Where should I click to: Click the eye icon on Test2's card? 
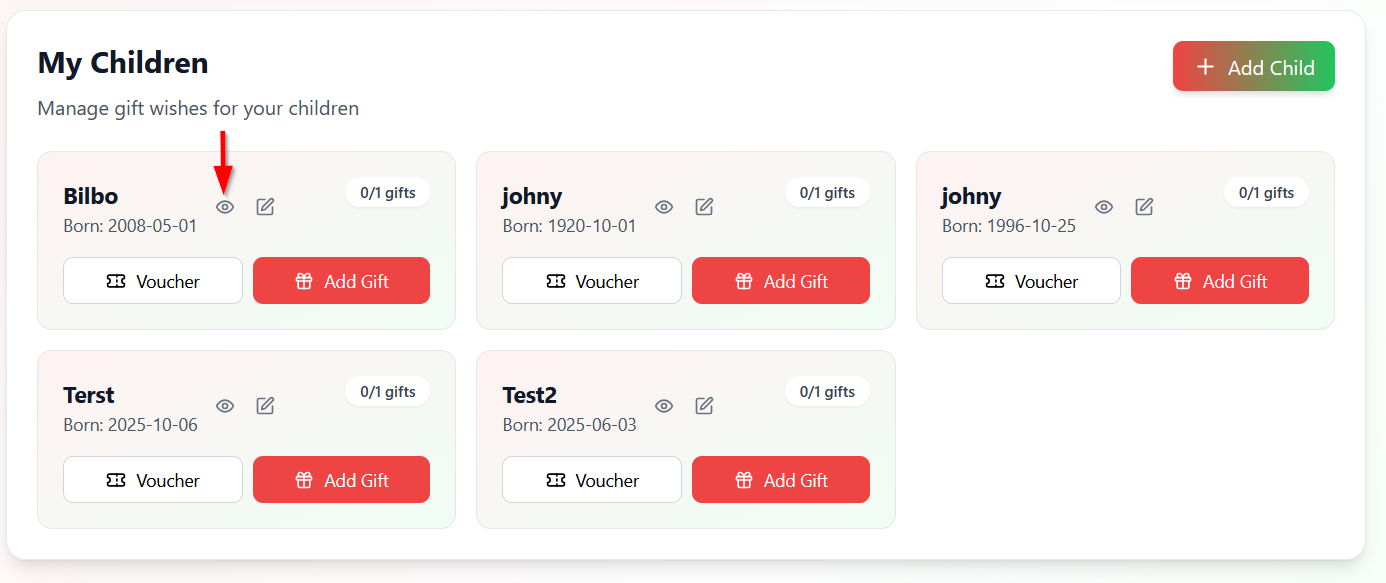point(664,406)
